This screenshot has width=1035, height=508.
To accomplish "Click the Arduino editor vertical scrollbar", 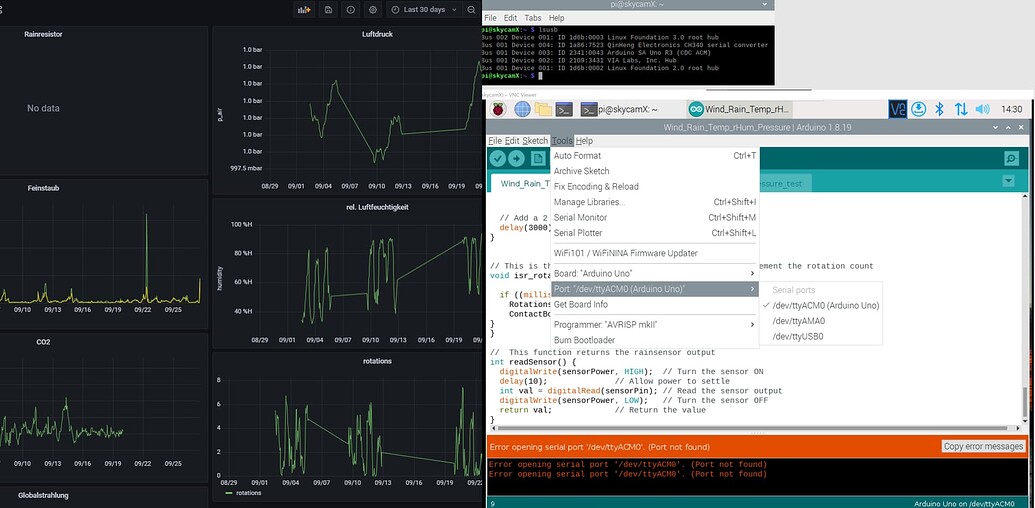I will 1024,402.
